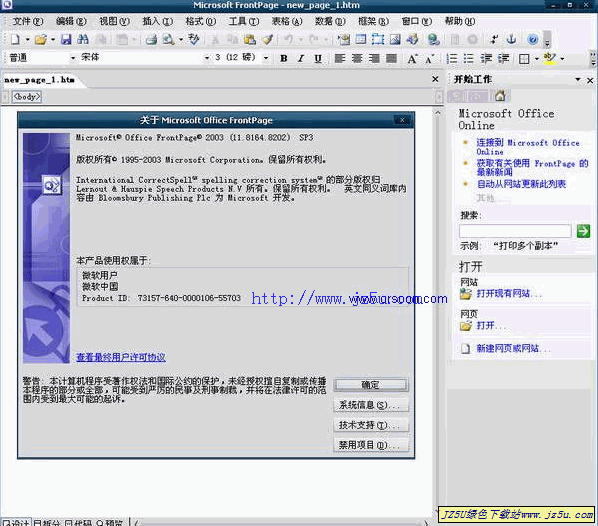The height and width of the screenshot is (526, 598).
Task: Select the <body> tag in quick tag selector
Action: 27,97
